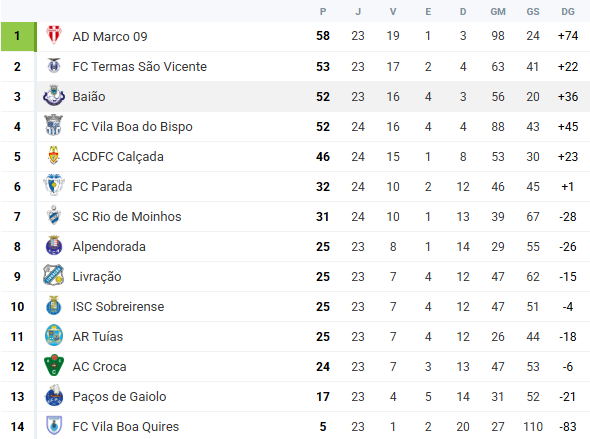This screenshot has height=439, width=590.
Task: Click the Paços de Gaiolo team name
Action: [119, 397]
